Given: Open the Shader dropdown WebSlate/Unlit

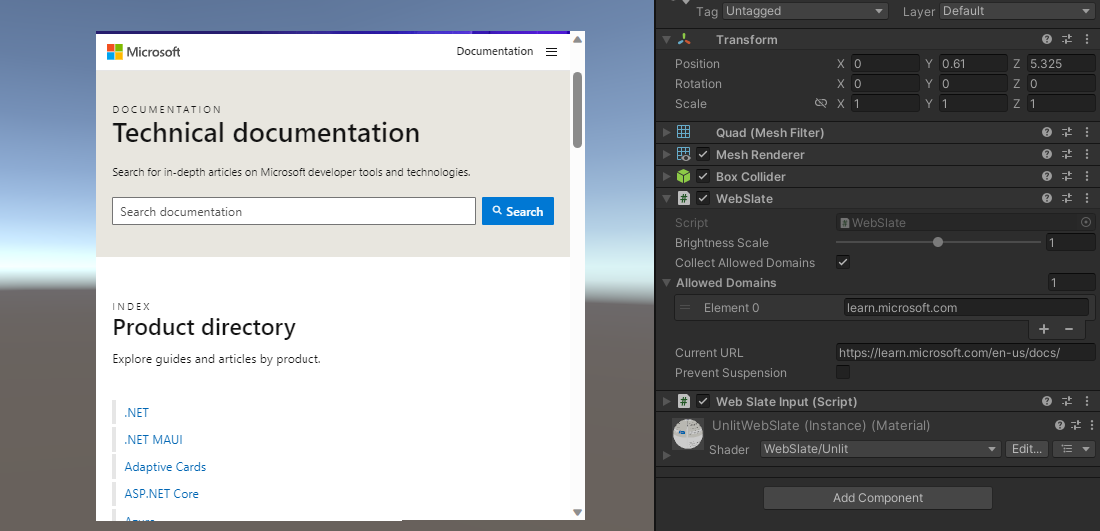Looking at the screenshot, I should coord(881,449).
